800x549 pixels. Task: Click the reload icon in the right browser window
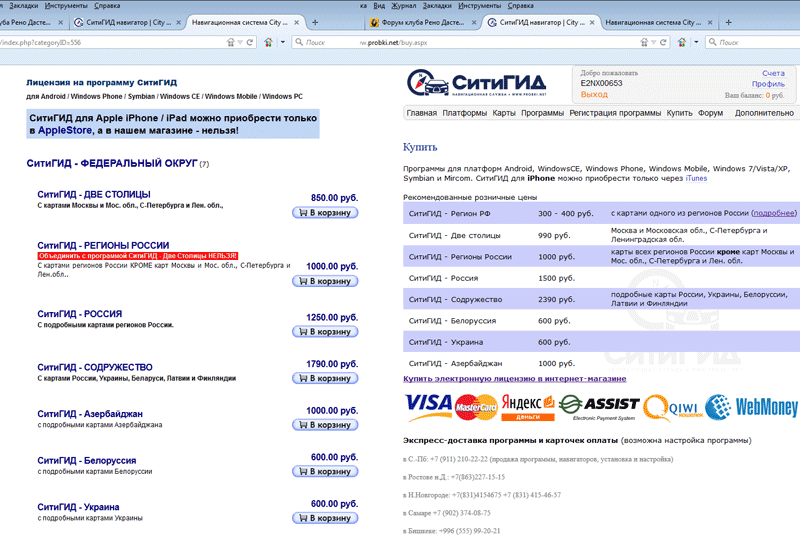[x=663, y=42]
